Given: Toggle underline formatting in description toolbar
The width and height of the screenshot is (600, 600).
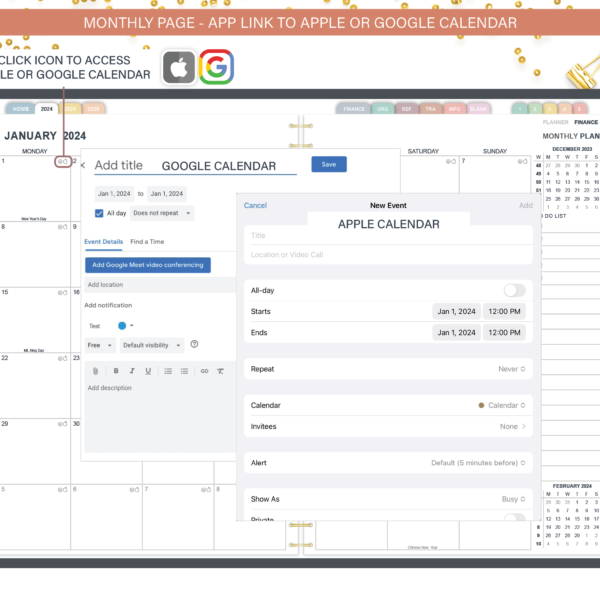Looking at the screenshot, I should pyautogui.click(x=148, y=371).
